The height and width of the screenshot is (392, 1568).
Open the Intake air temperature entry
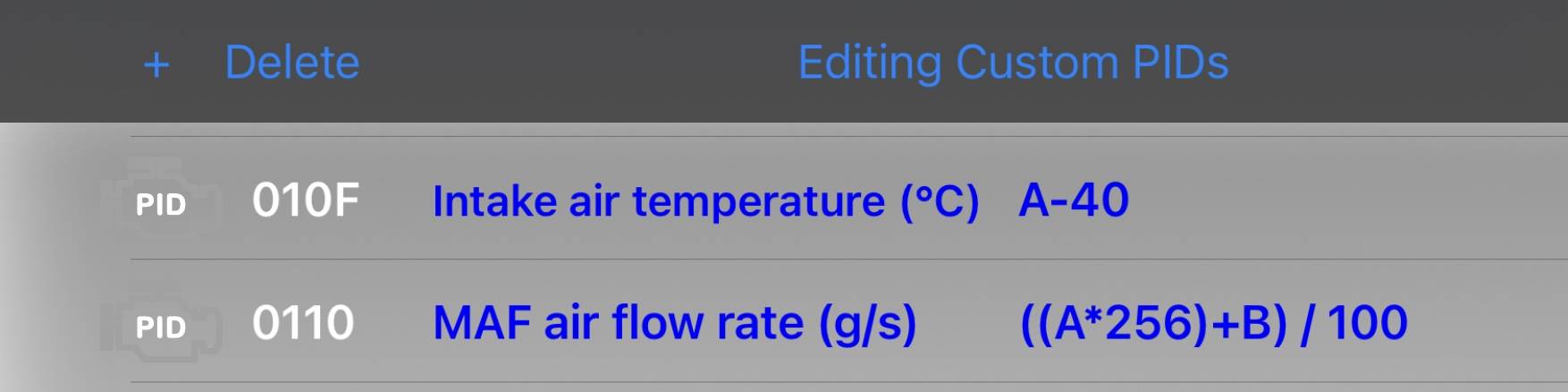(705, 200)
